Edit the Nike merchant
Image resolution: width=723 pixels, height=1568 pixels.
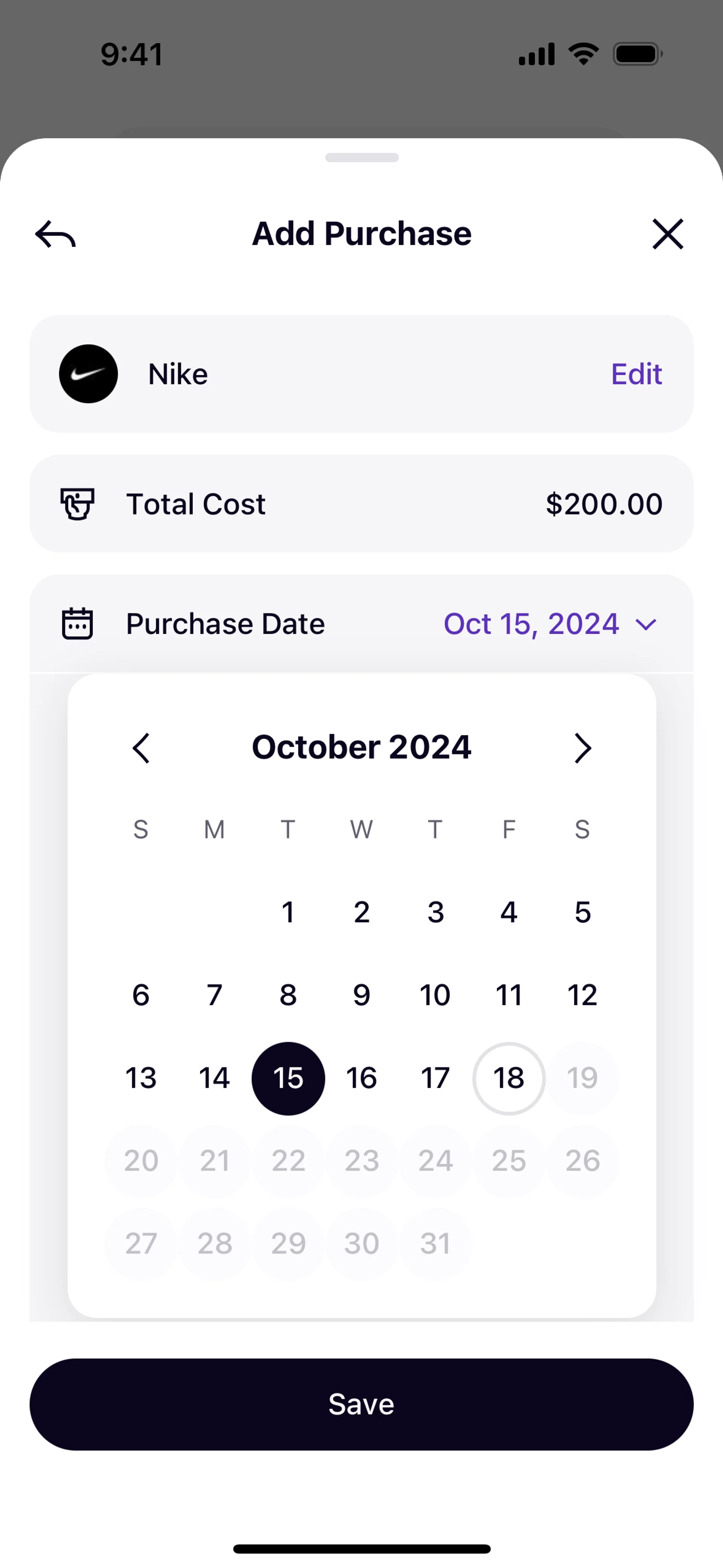point(636,374)
